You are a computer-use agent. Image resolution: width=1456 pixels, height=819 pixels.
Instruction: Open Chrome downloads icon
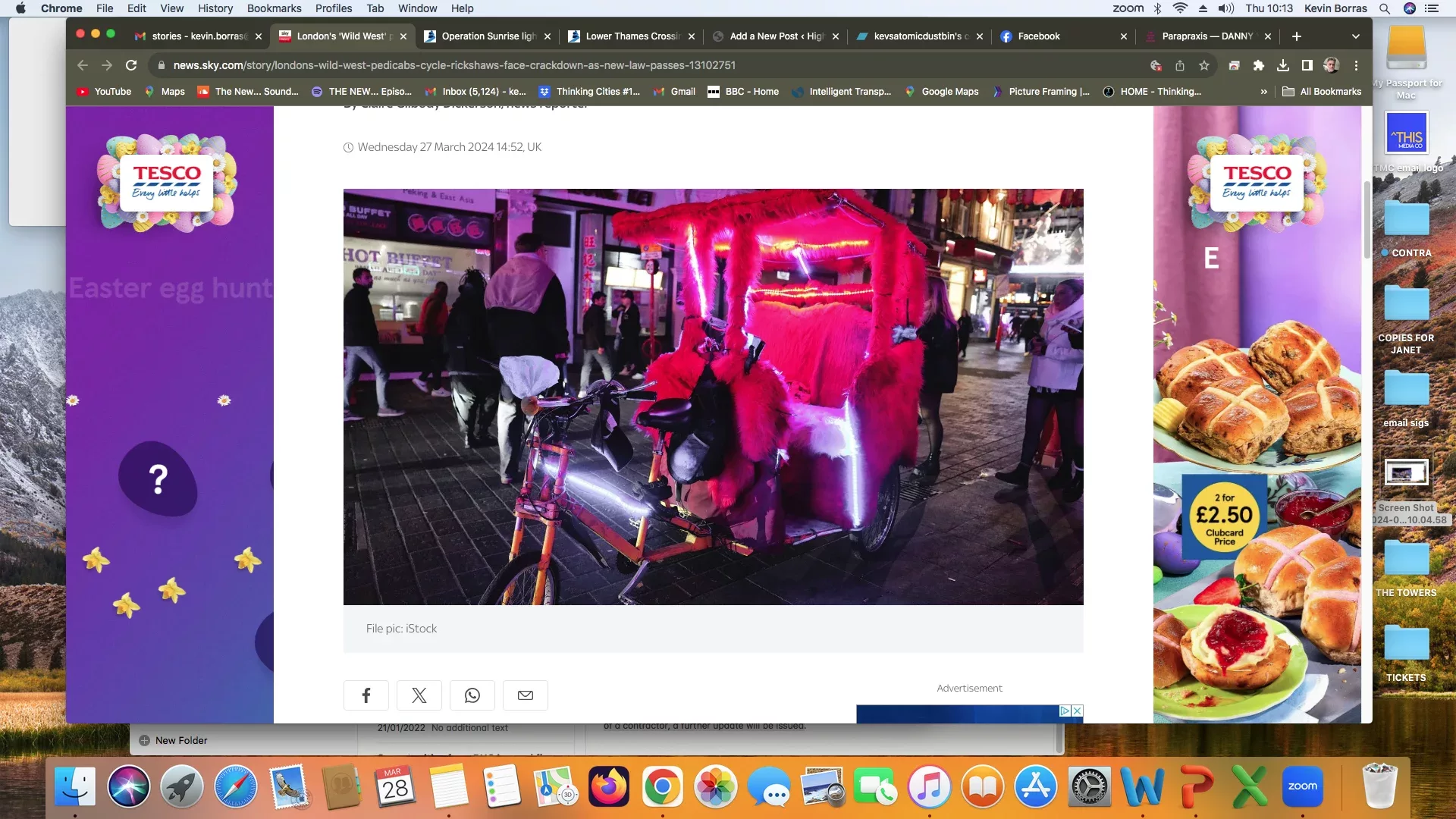pyautogui.click(x=1283, y=65)
